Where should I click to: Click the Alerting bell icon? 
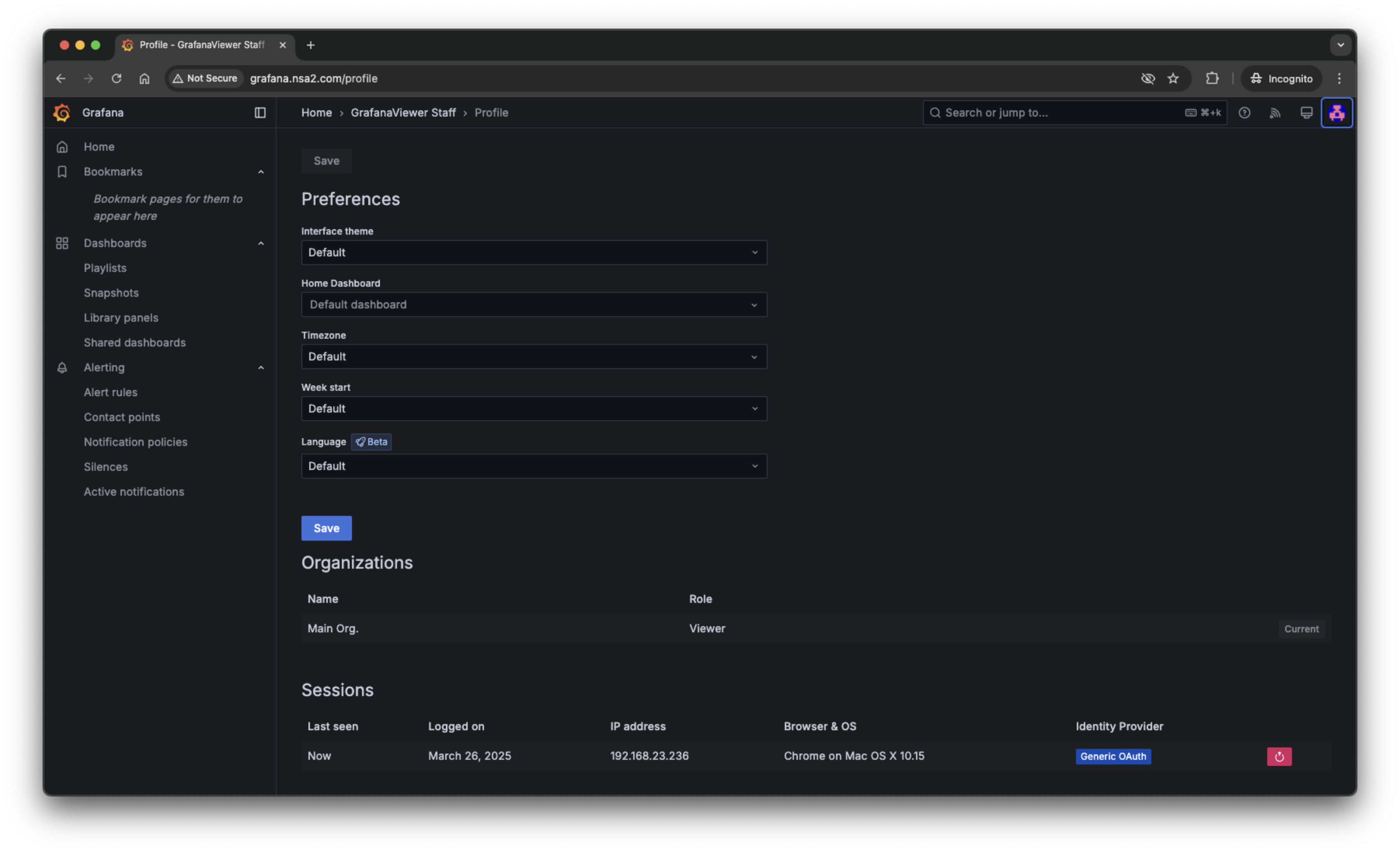point(62,368)
